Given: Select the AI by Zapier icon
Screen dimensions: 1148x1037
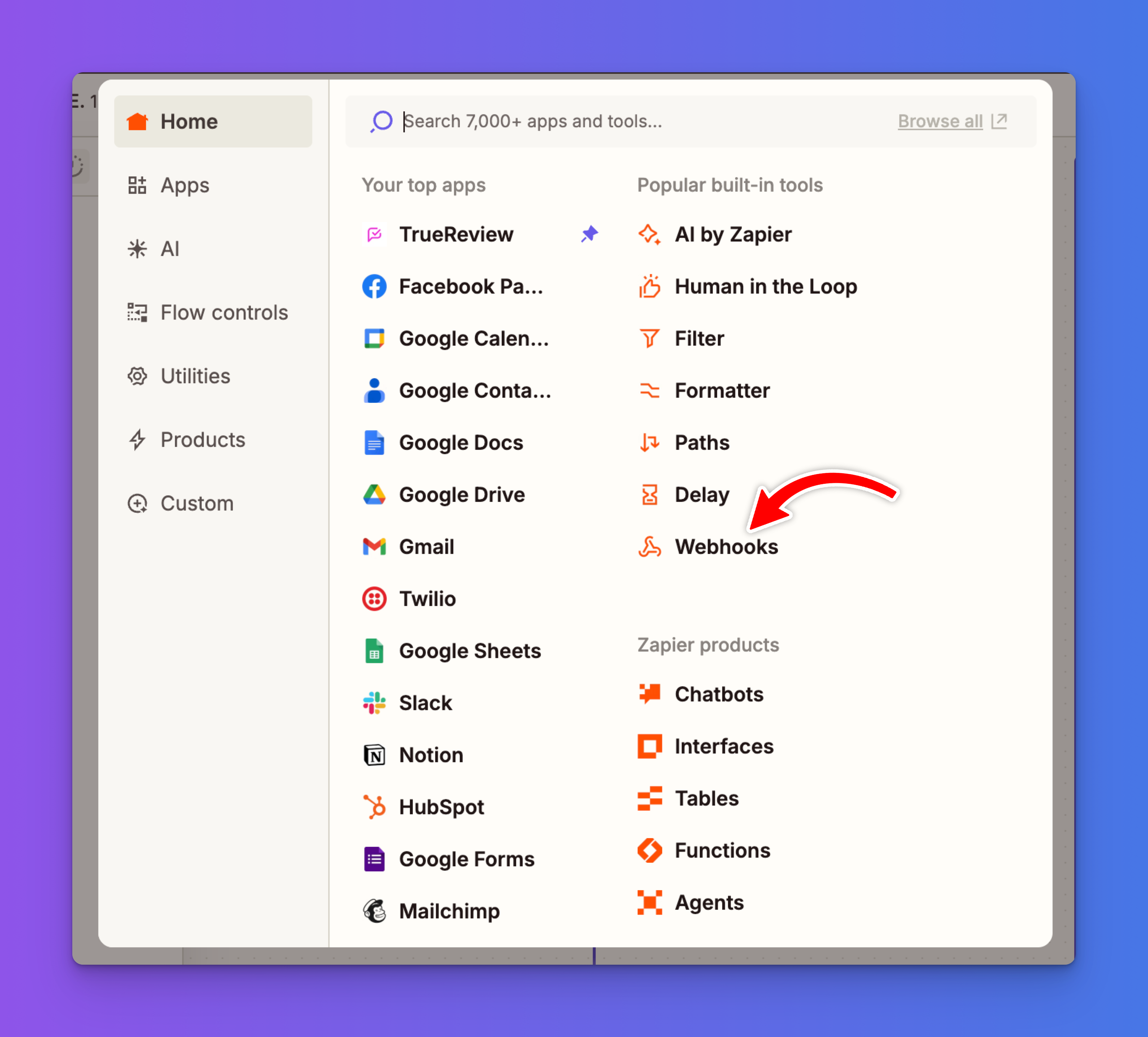Looking at the screenshot, I should click(x=649, y=234).
